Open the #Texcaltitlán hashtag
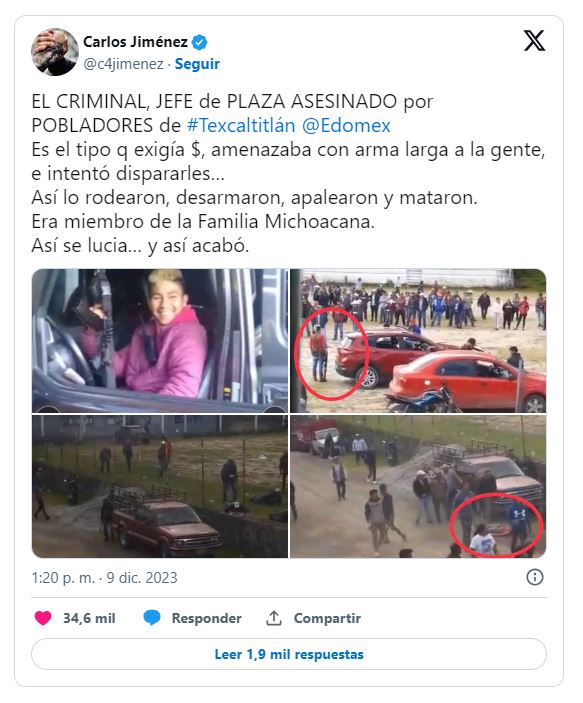Screen dimensions: 583x703 point(241,126)
